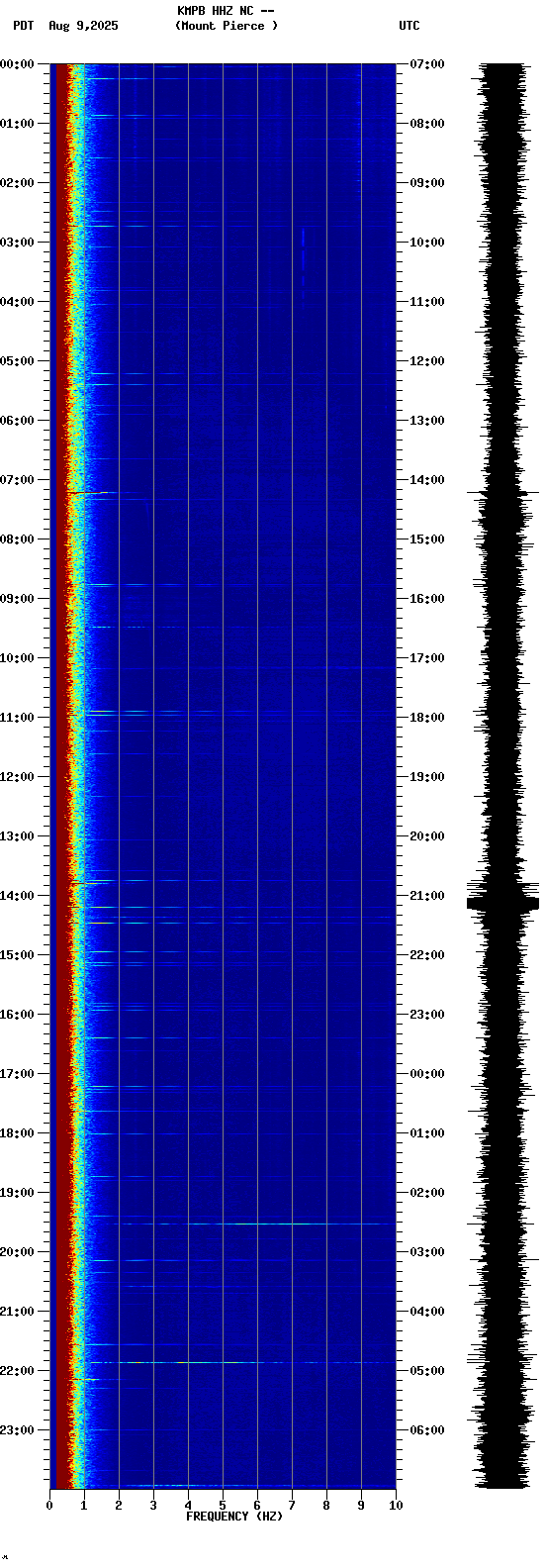Click the 'UTC' timezone label

409,26
